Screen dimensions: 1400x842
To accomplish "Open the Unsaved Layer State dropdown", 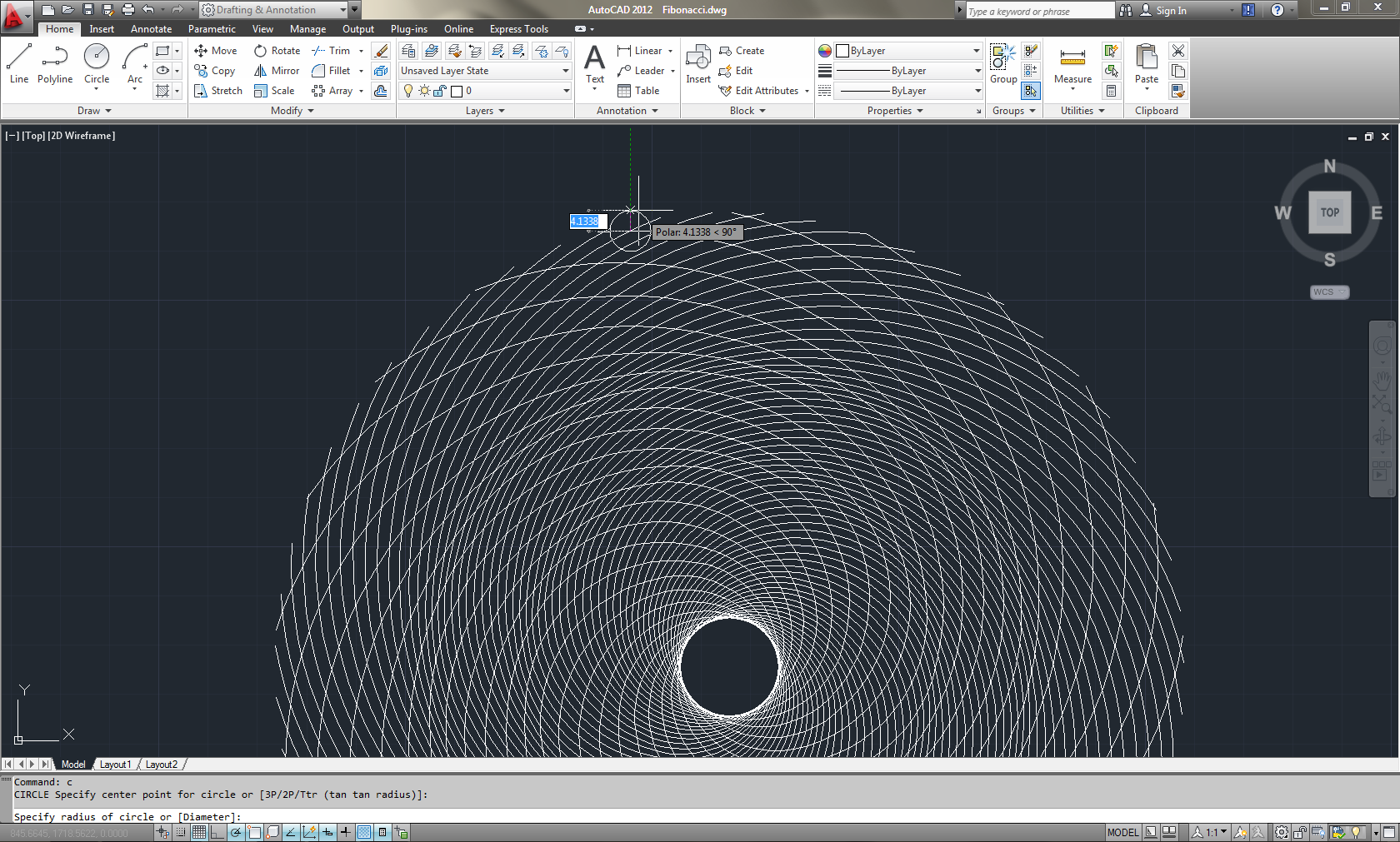I will (x=484, y=71).
